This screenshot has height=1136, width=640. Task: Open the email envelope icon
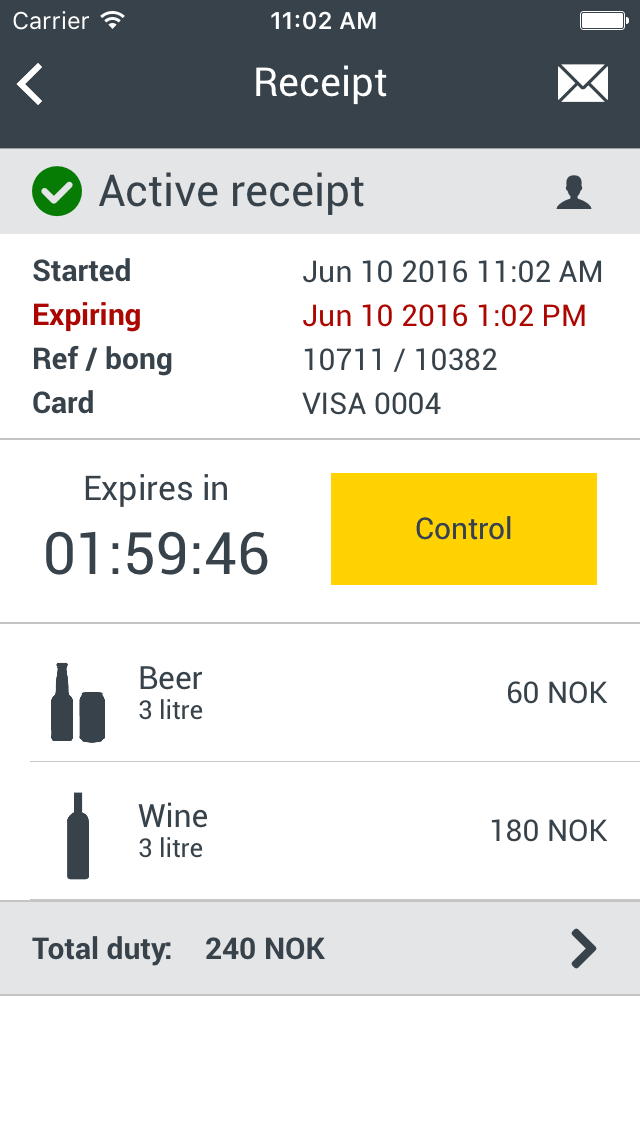(x=582, y=83)
